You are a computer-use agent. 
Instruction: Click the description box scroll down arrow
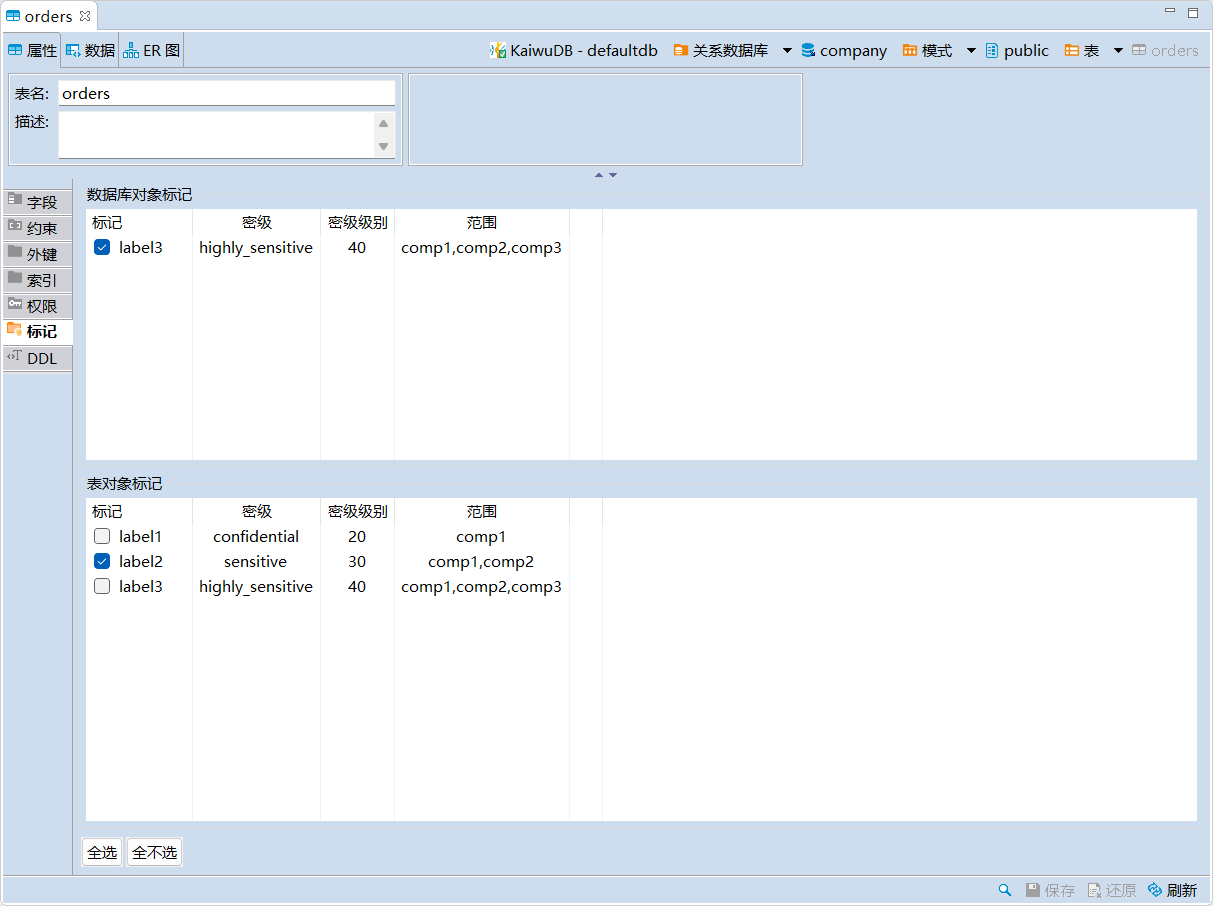(383, 147)
